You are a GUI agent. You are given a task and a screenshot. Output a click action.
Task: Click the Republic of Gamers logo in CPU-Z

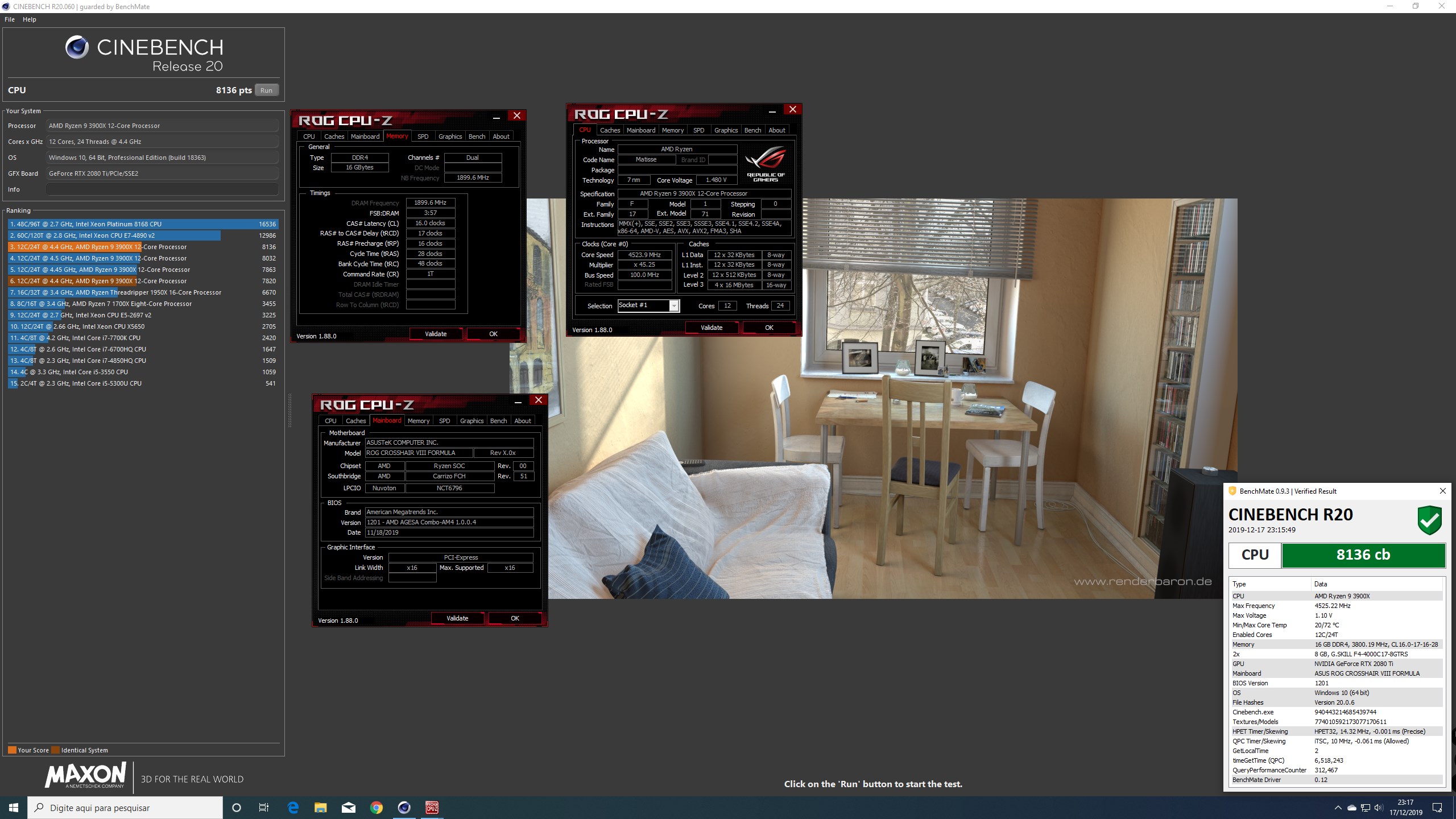(x=766, y=163)
